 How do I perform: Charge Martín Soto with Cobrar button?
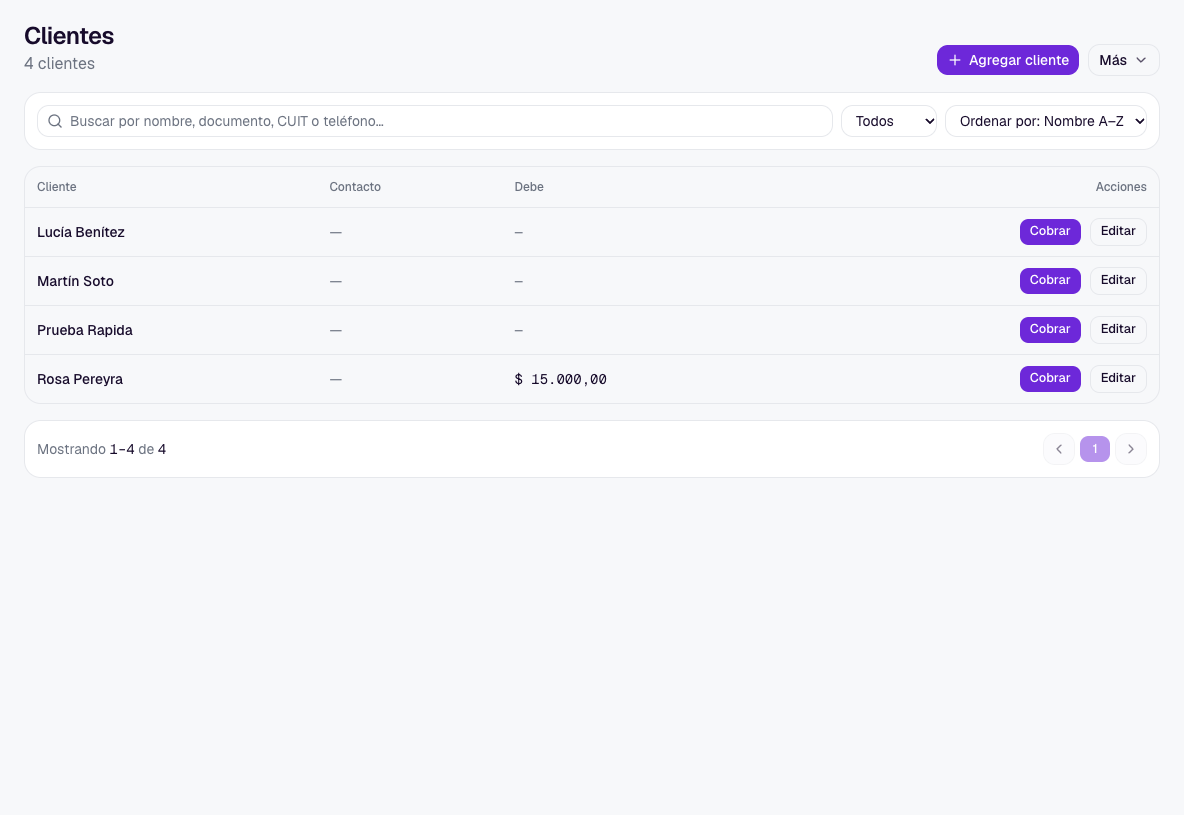[1050, 280]
